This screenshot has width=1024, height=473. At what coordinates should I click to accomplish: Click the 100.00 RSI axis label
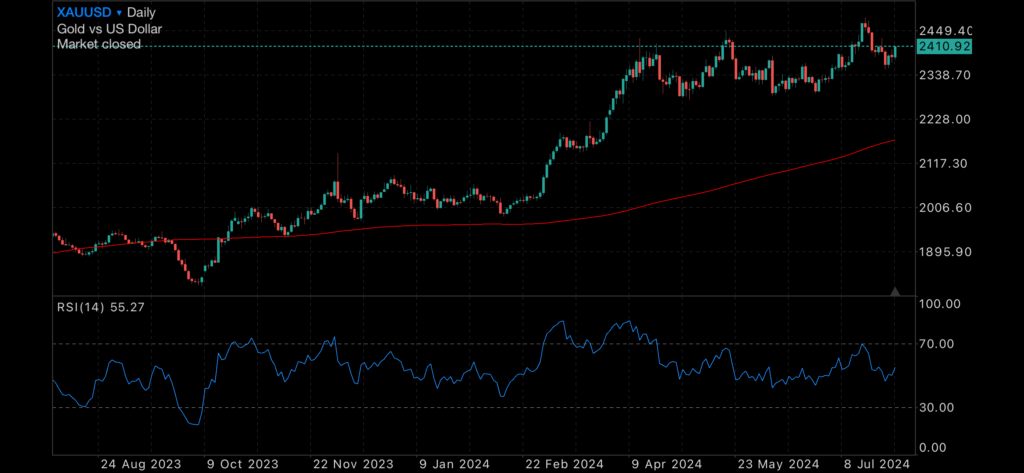point(939,304)
